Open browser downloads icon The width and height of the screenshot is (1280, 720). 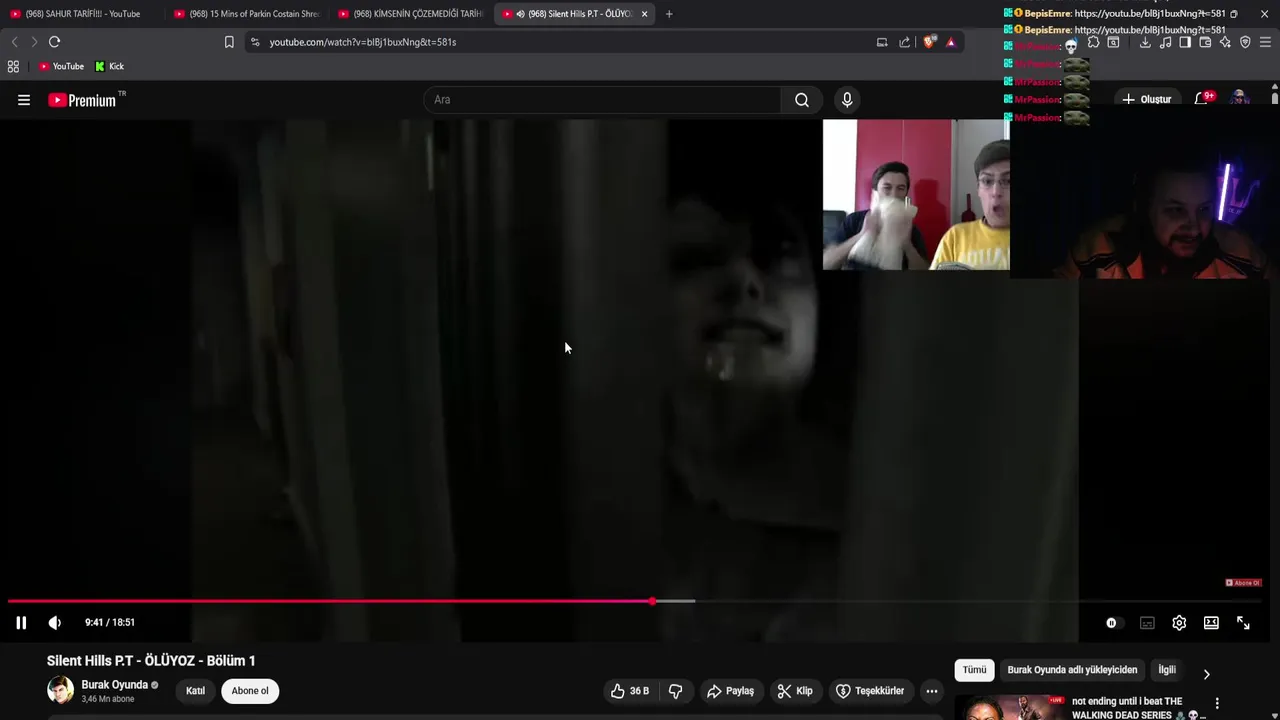tap(1145, 42)
